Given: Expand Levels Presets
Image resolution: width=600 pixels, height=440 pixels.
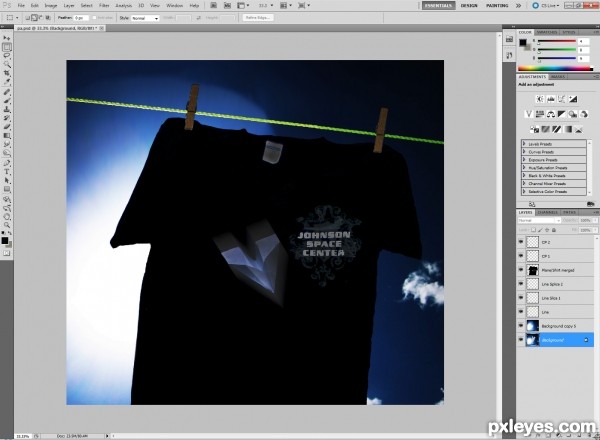Looking at the screenshot, I should coord(524,144).
